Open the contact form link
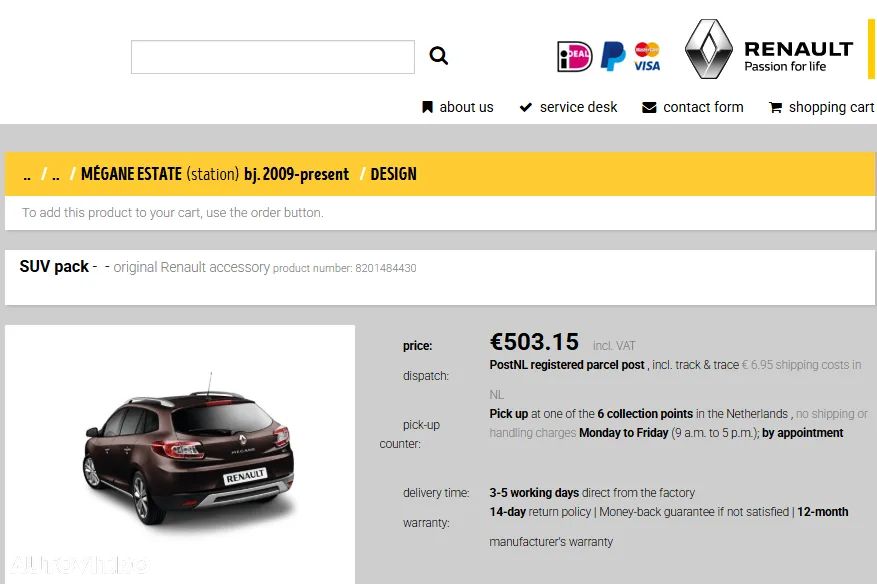 tap(703, 107)
